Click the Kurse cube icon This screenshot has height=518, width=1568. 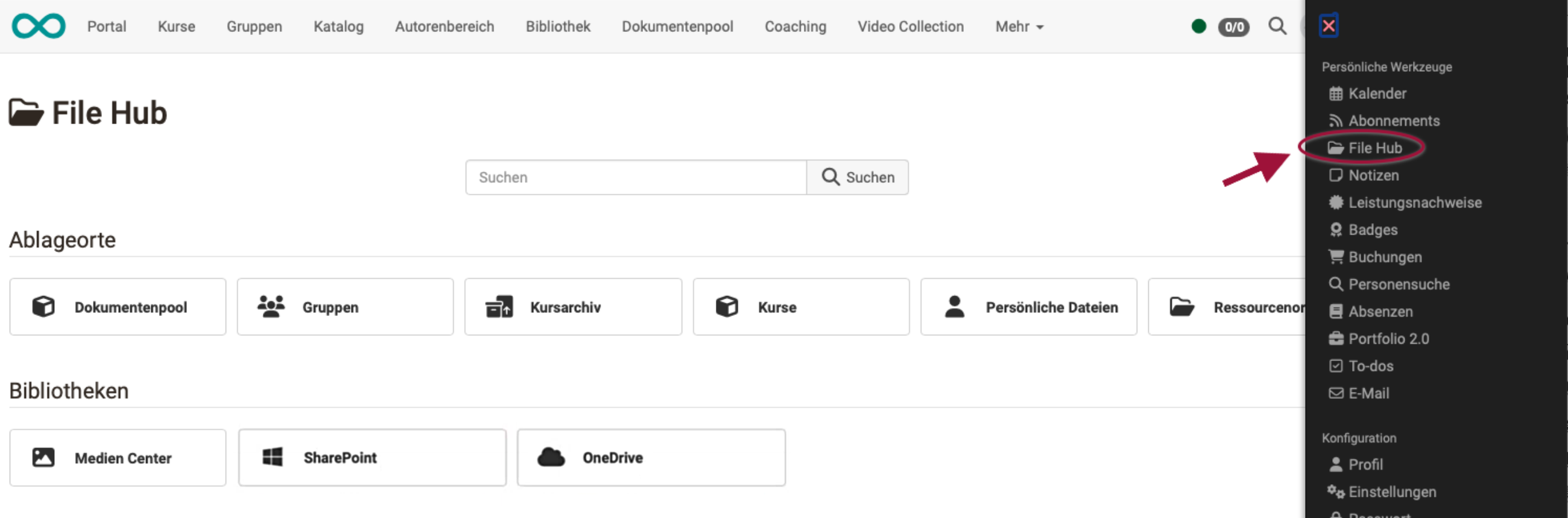pyautogui.click(x=727, y=306)
